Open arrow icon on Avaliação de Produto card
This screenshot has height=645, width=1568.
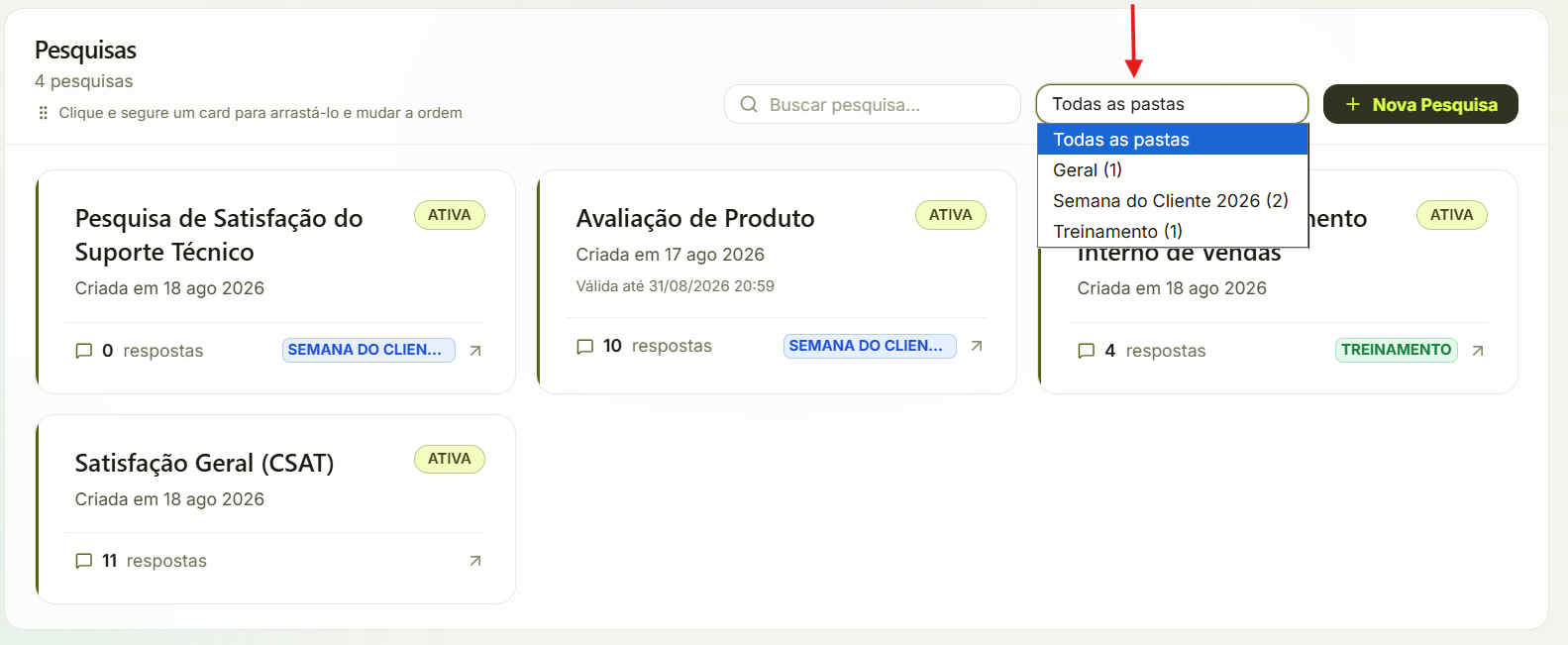977,346
